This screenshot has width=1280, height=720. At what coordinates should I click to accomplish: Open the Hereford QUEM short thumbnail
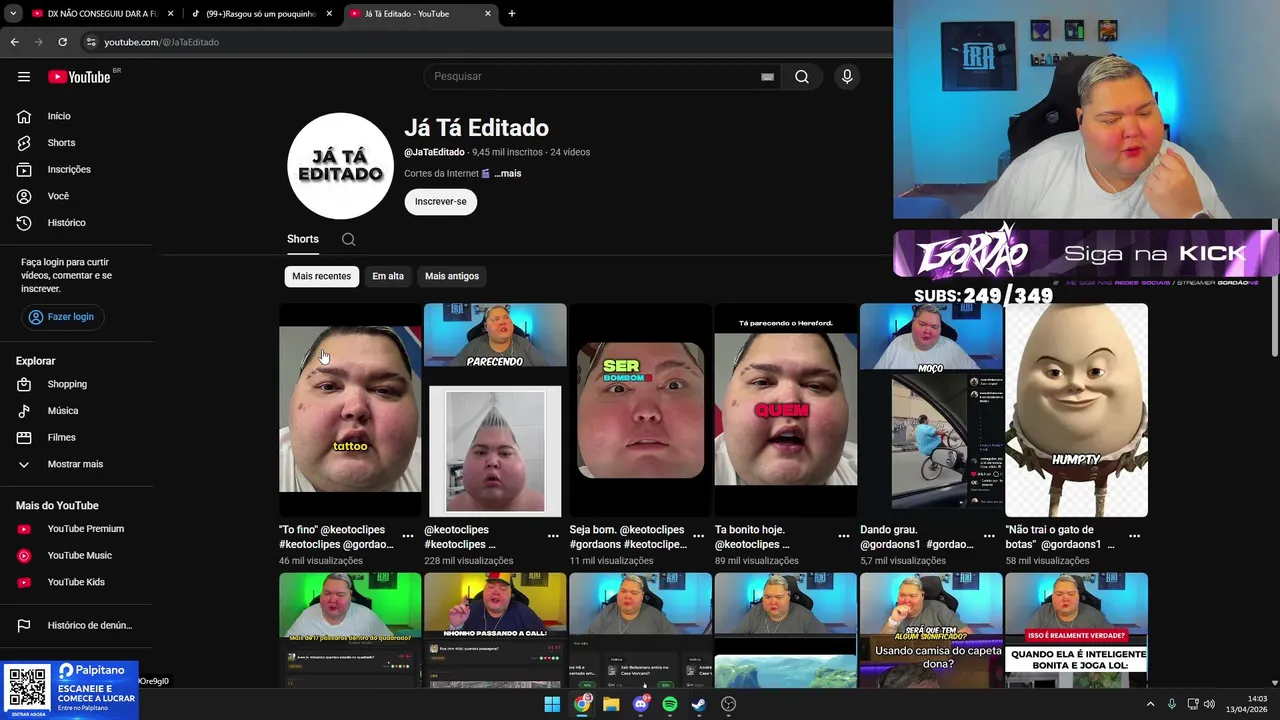pos(786,410)
